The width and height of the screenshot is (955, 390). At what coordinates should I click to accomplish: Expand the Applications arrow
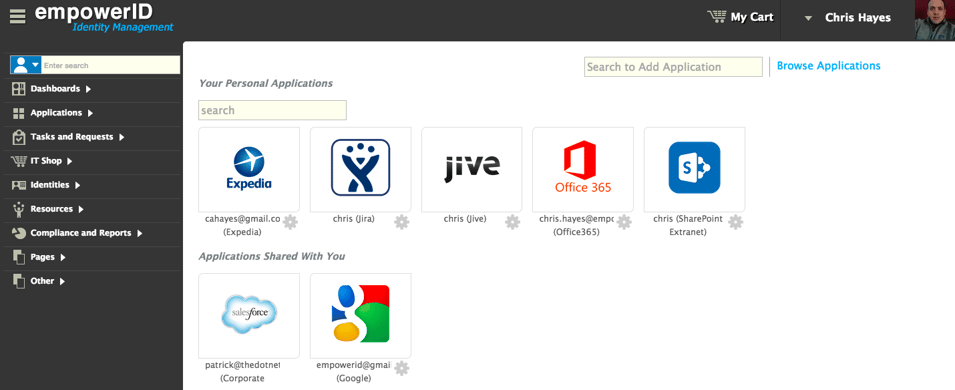click(90, 113)
